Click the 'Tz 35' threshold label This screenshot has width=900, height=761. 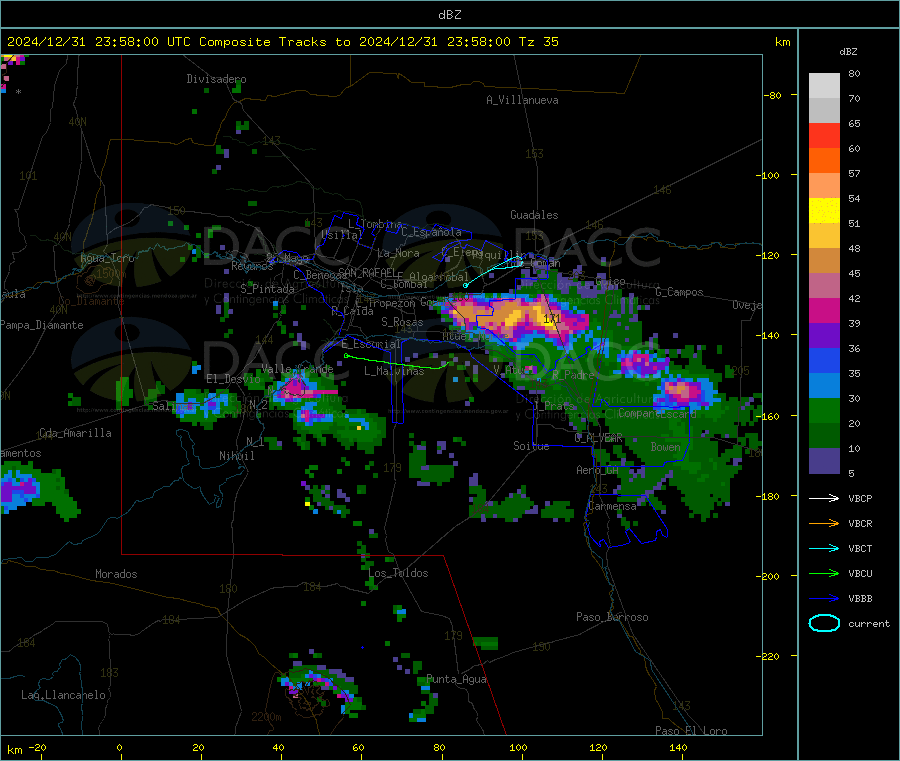[x=538, y=42]
